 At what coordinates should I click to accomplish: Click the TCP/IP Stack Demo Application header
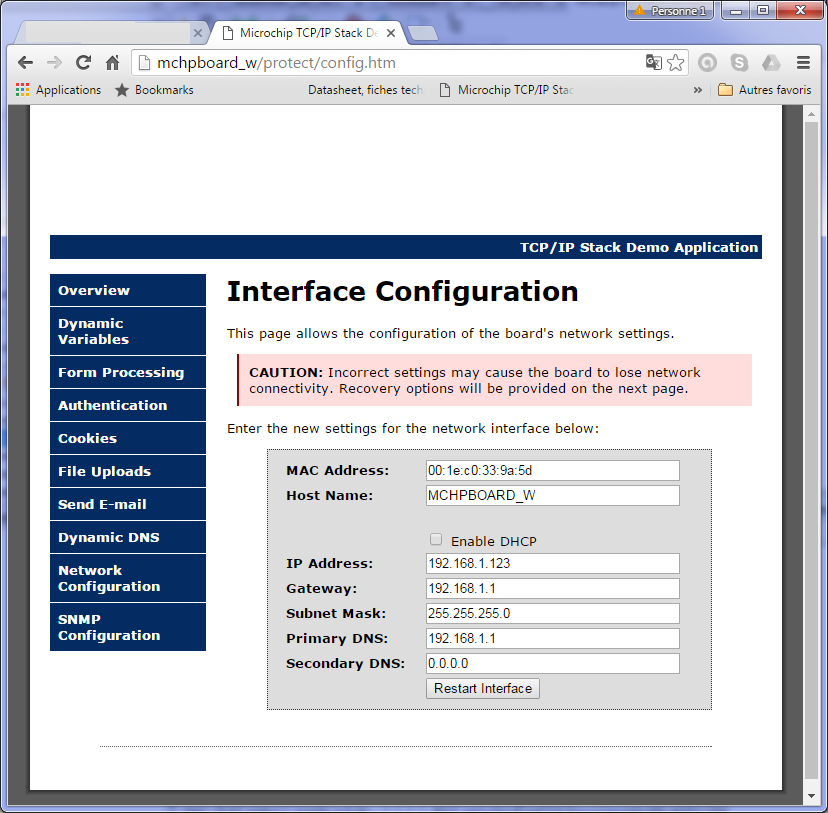(639, 247)
